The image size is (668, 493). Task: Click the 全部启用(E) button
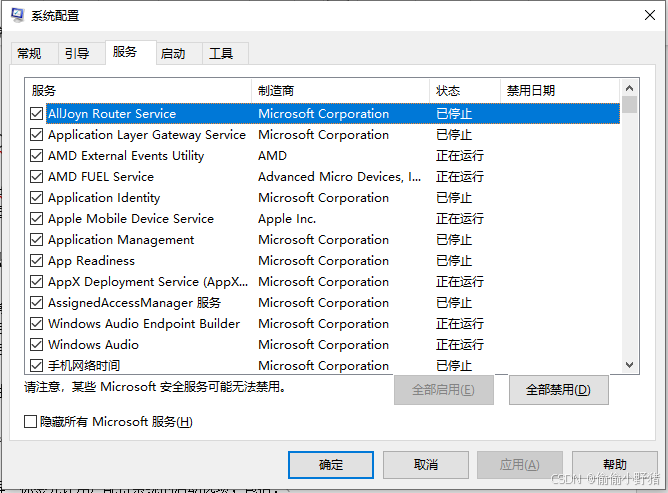click(443, 390)
